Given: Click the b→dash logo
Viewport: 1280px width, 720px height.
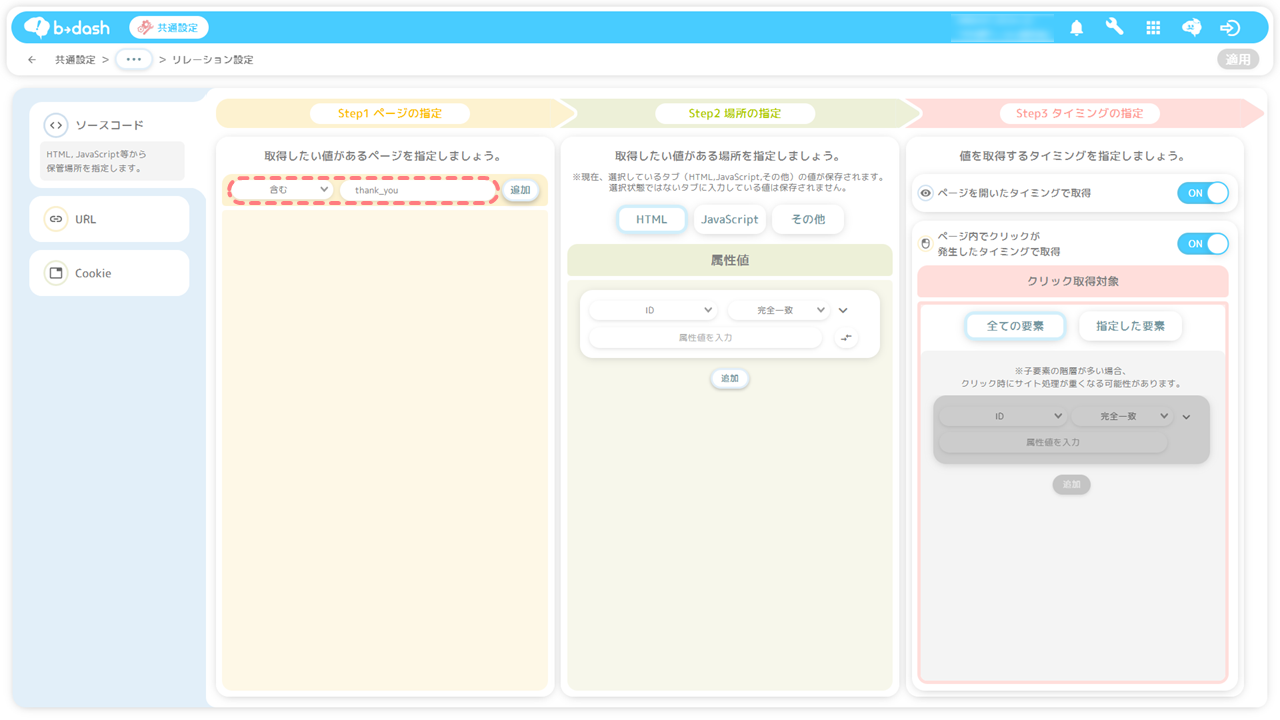Looking at the screenshot, I should (x=66, y=28).
